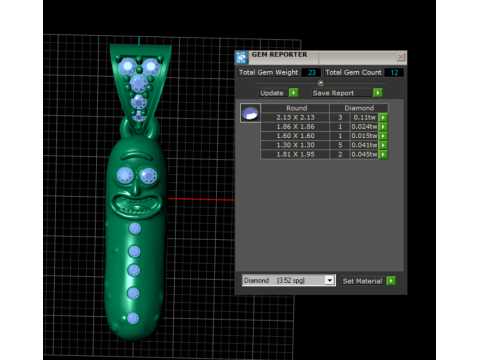
Task: Click the green arrow on the 1.30 X 1.30 row
Action: [x=383, y=145]
